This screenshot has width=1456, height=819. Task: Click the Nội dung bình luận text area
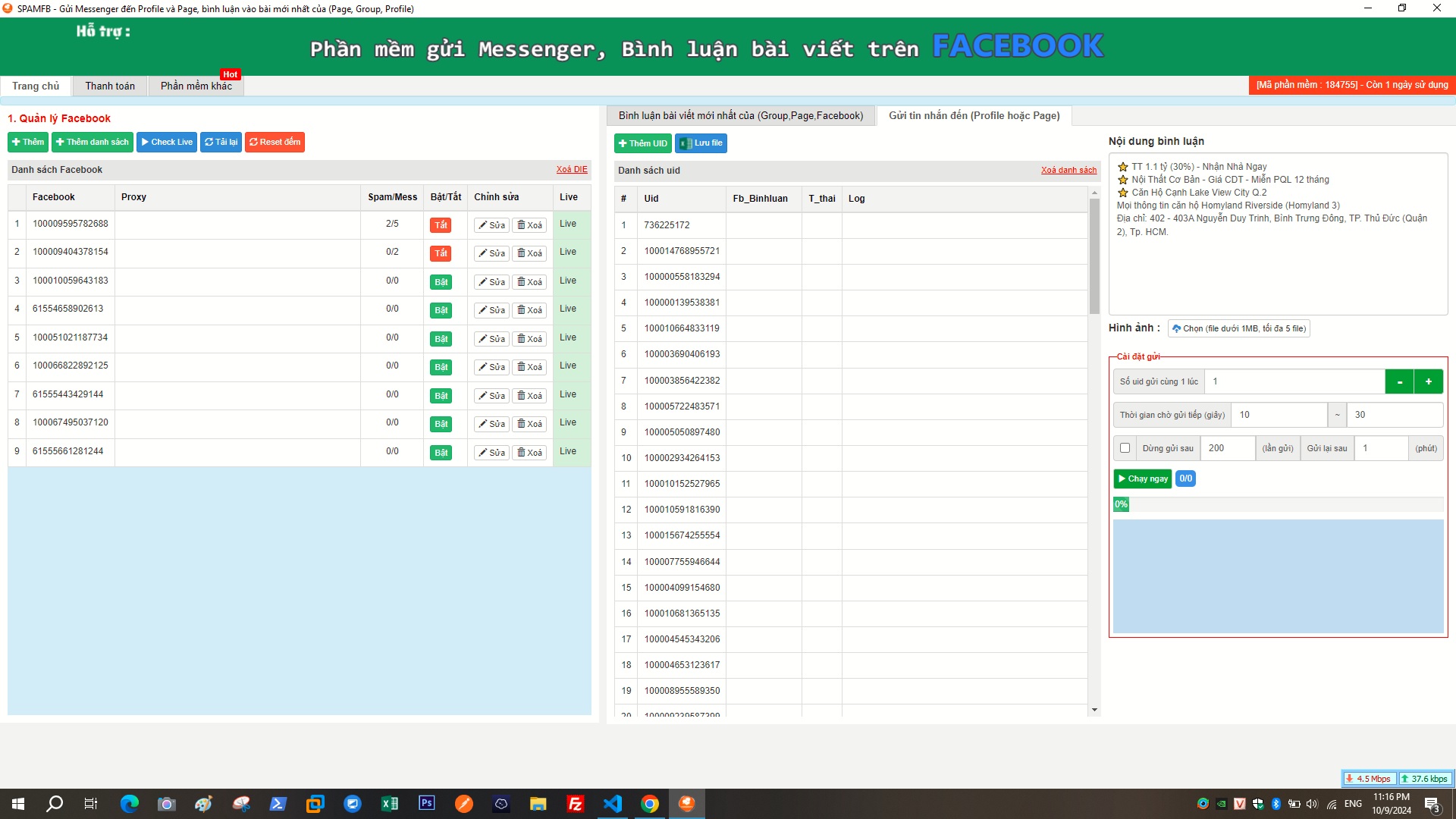coord(1278,234)
